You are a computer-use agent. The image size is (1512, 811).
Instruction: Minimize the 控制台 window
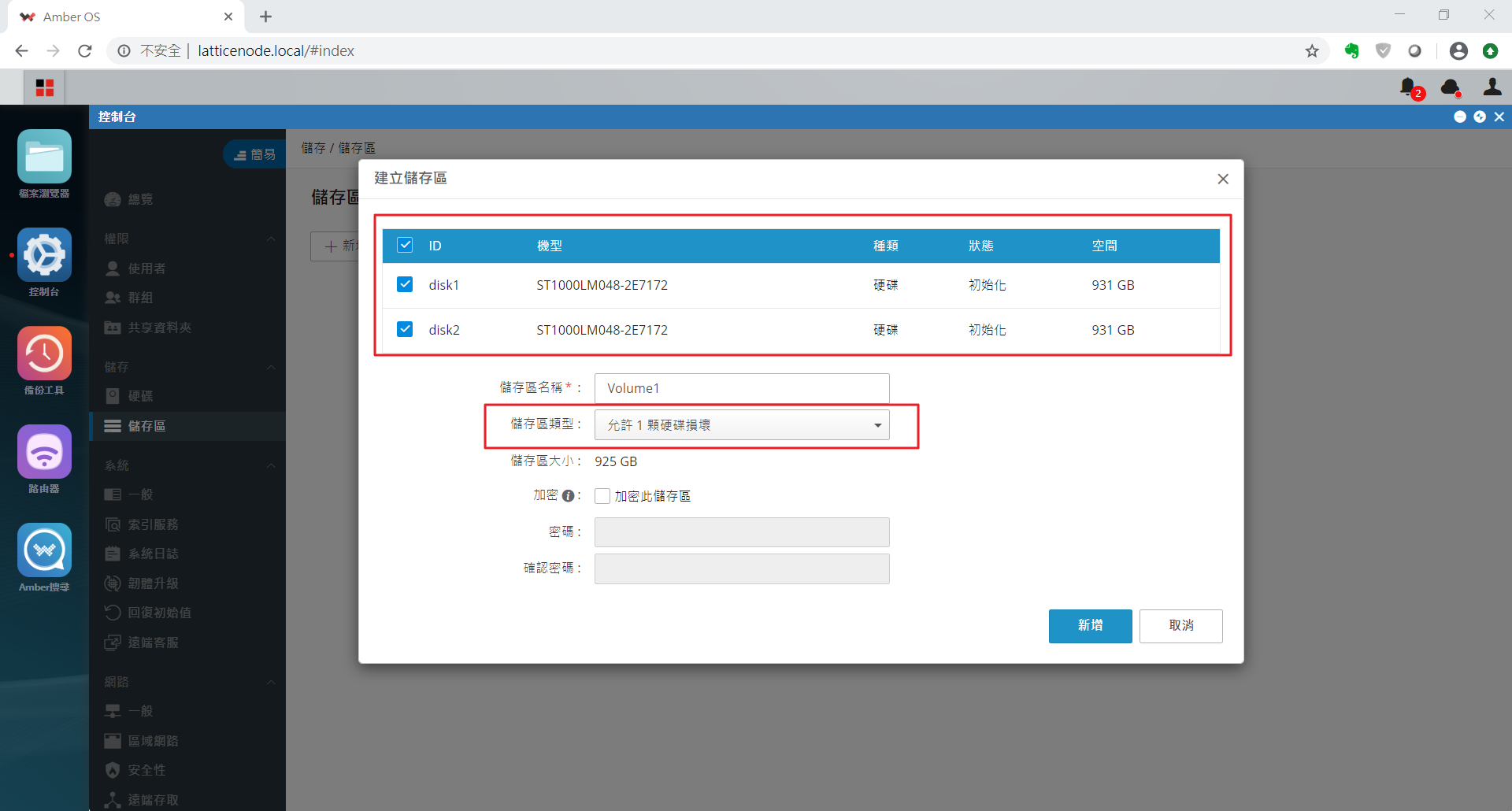(x=1460, y=117)
